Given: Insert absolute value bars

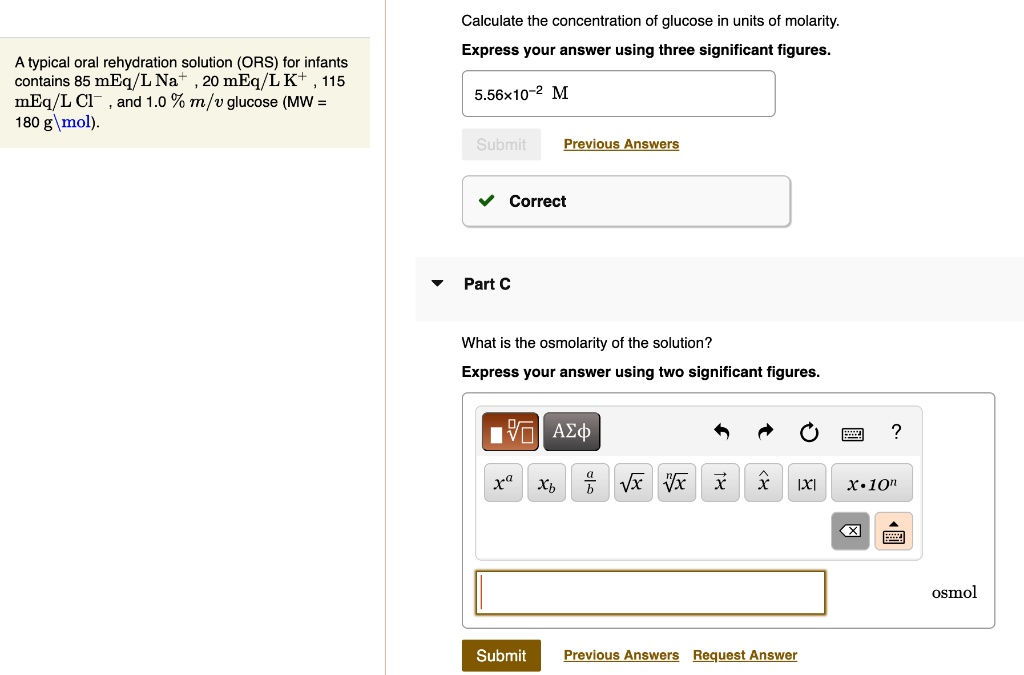Looking at the screenshot, I should tap(807, 482).
